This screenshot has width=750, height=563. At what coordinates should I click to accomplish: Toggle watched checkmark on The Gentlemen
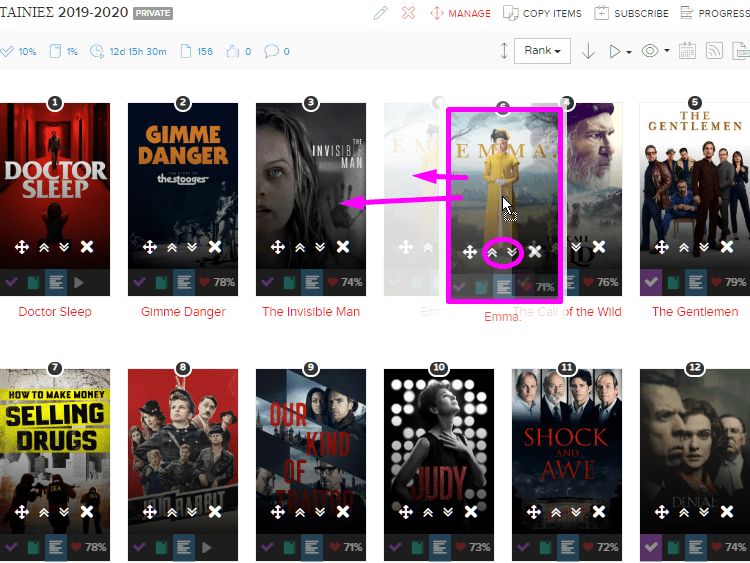[651, 282]
